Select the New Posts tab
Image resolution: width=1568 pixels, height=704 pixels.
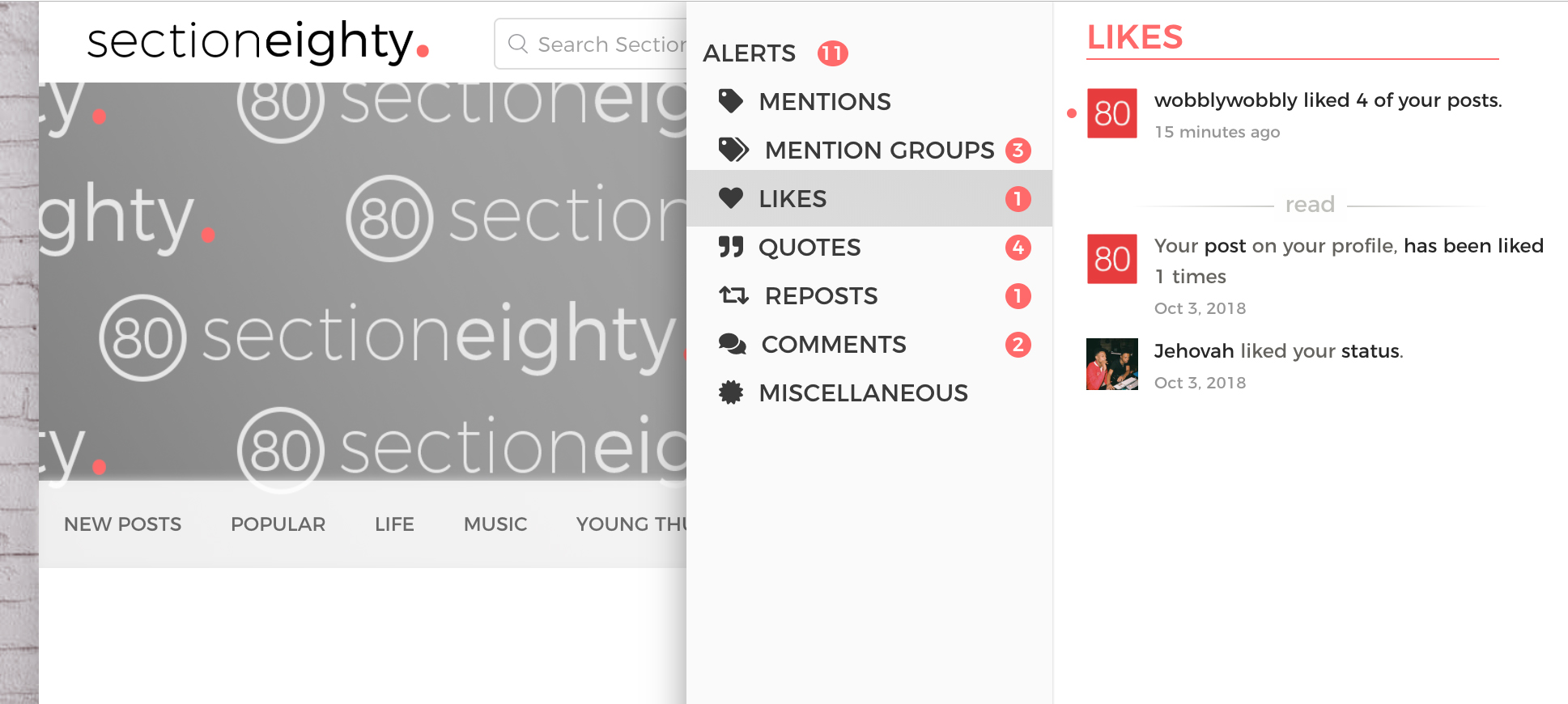pyautogui.click(x=123, y=524)
